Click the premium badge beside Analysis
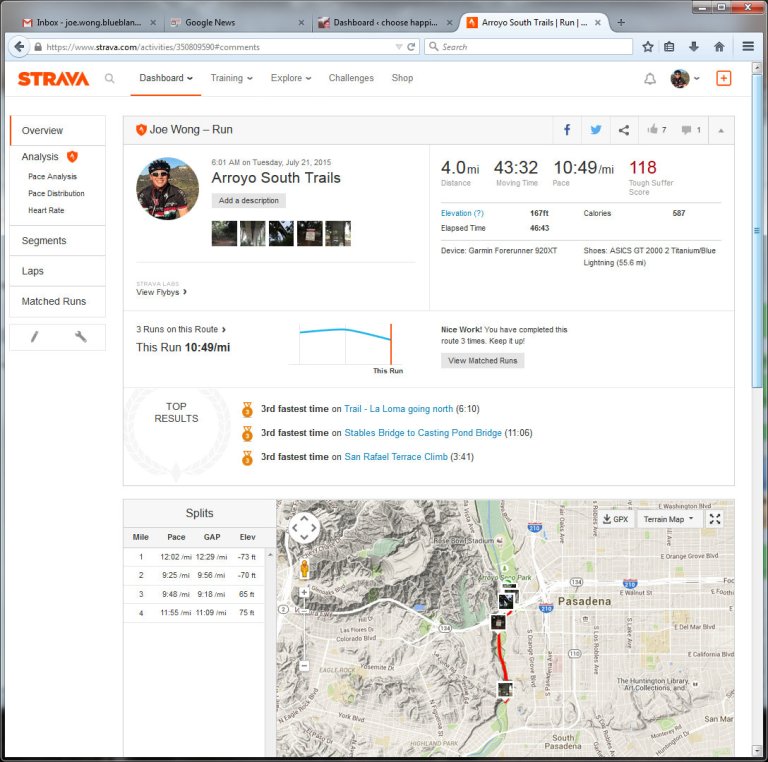The width and height of the screenshot is (768, 762). point(72,156)
